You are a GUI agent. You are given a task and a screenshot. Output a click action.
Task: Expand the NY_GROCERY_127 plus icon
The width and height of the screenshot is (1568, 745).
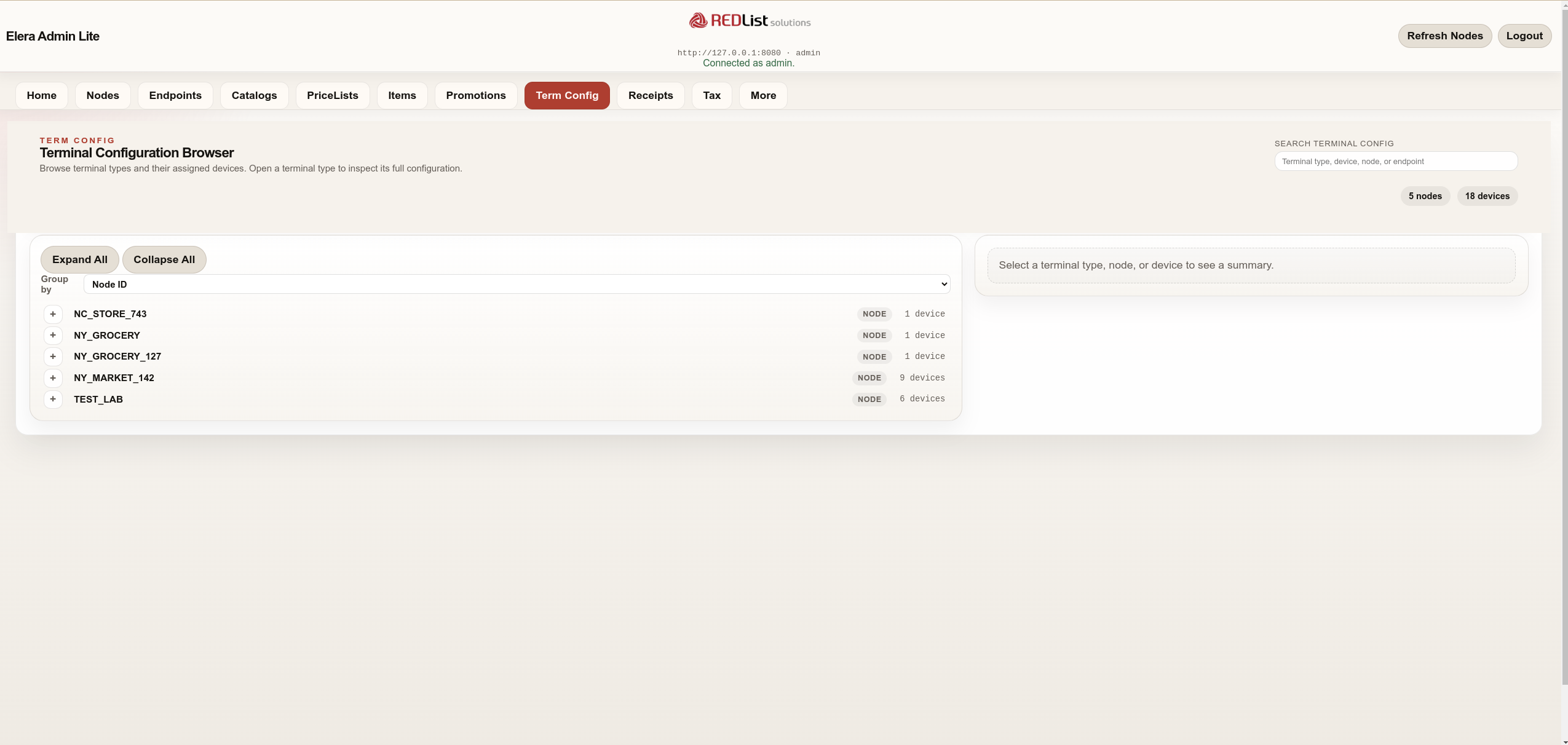[x=53, y=357]
